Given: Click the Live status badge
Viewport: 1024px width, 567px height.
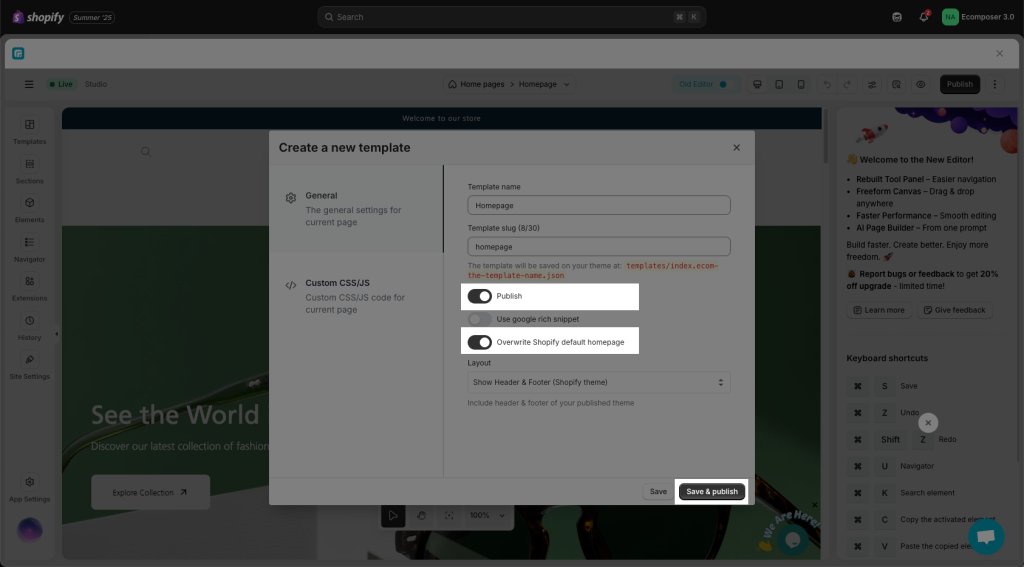Looking at the screenshot, I should pyautogui.click(x=61, y=84).
